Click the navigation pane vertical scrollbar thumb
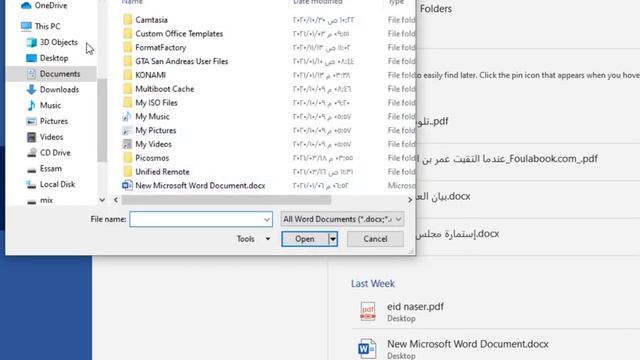The height and width of the screenshot is (360, 640). [x=102, y=121]
